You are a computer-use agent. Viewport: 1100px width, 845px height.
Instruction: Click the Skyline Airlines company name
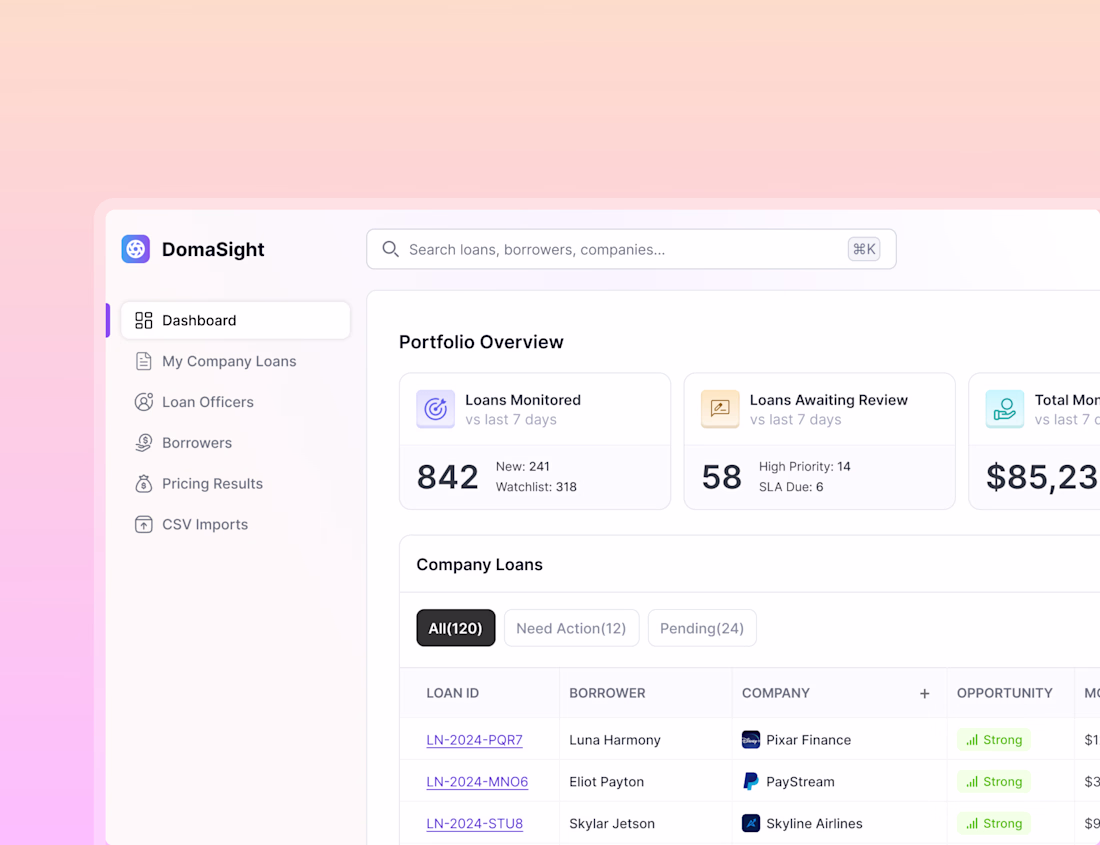tap(814, 823)
